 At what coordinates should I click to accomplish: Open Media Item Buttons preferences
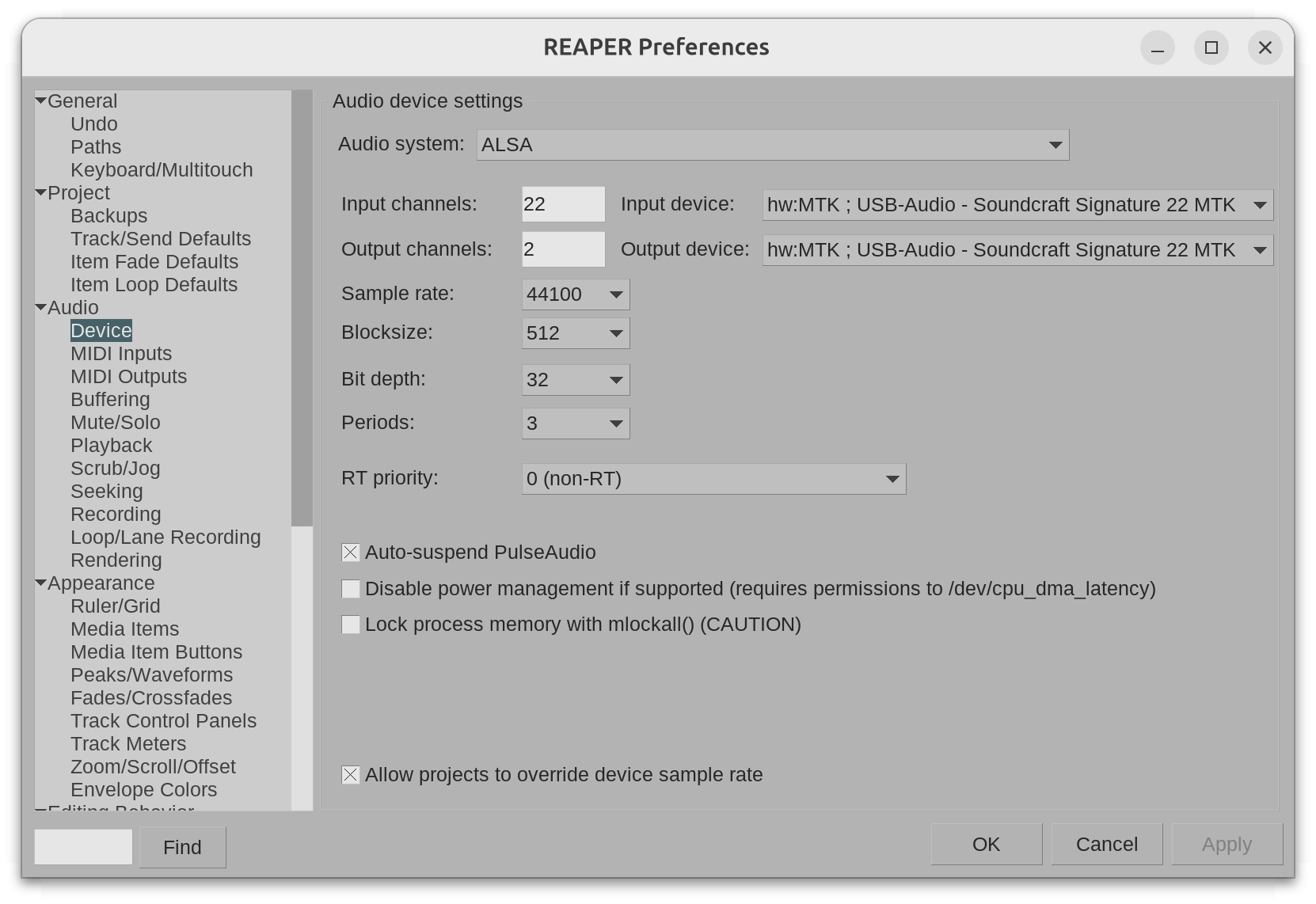pyautogui.click(x=157, y=652)
